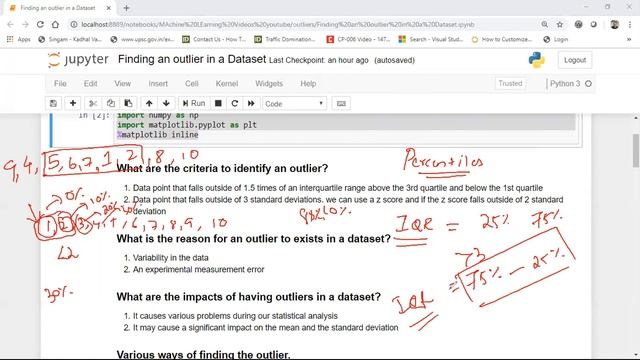
Task: Expand the hidden bookmarks chevron
Action: pyautogui.click(x=629, y=39)
